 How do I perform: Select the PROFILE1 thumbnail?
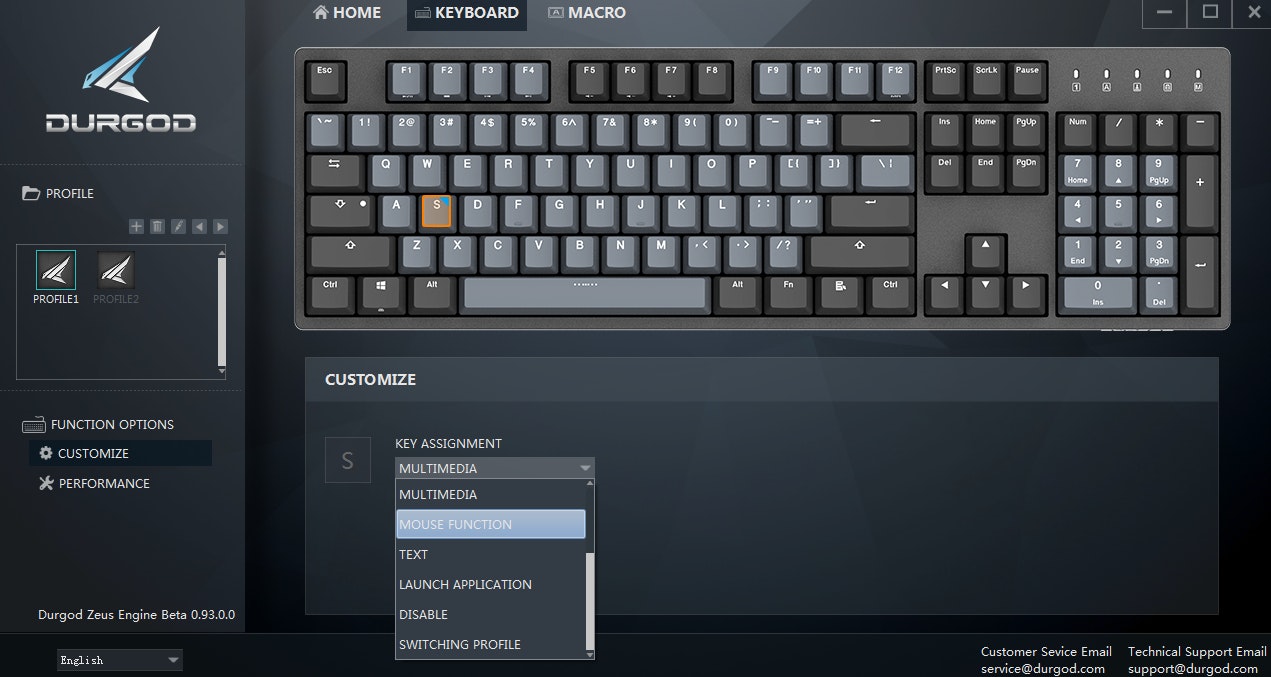point(56,278)
